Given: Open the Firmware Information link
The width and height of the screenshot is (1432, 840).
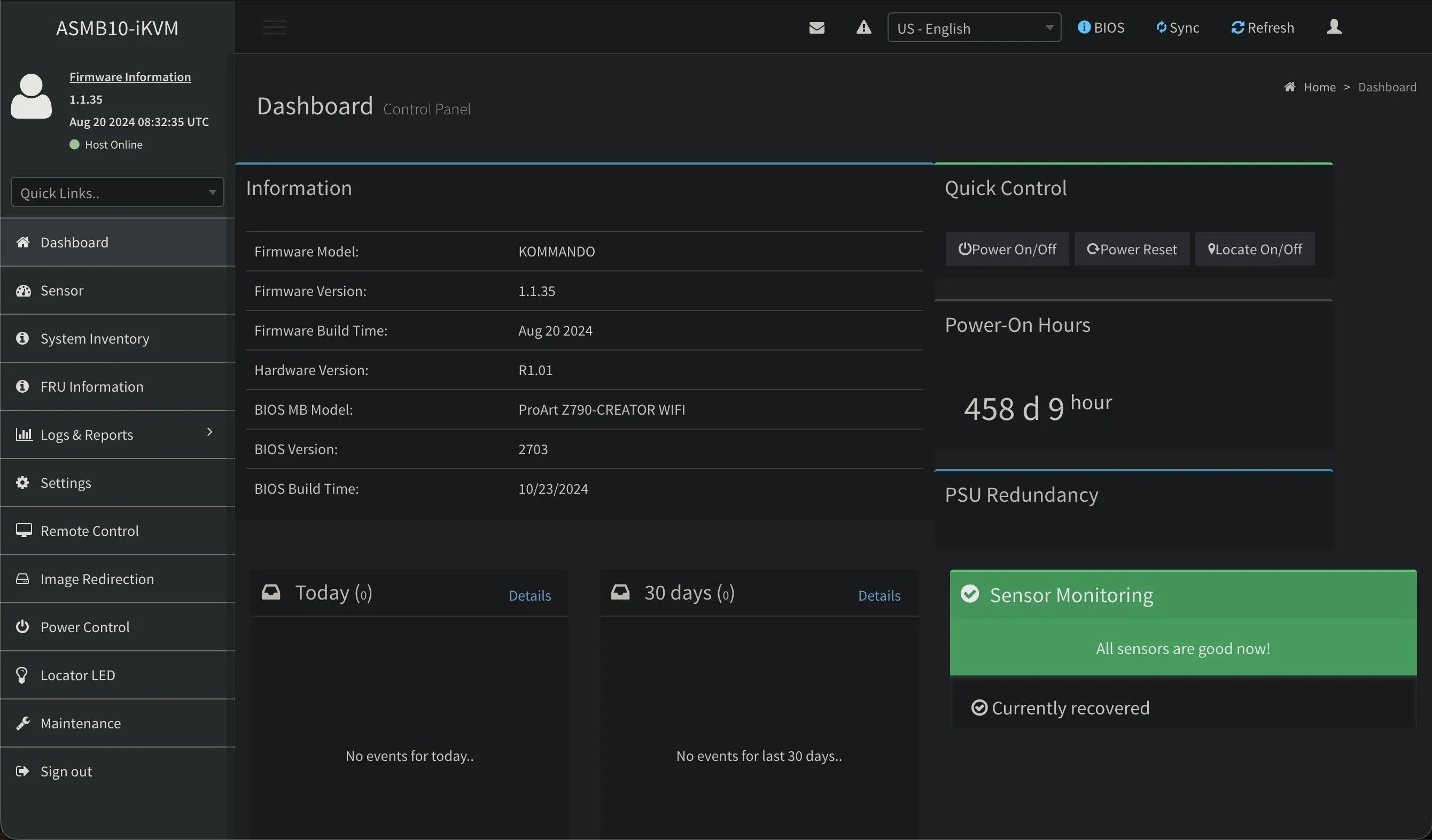Looking at the screenshot, I should [x=130, y=77].
